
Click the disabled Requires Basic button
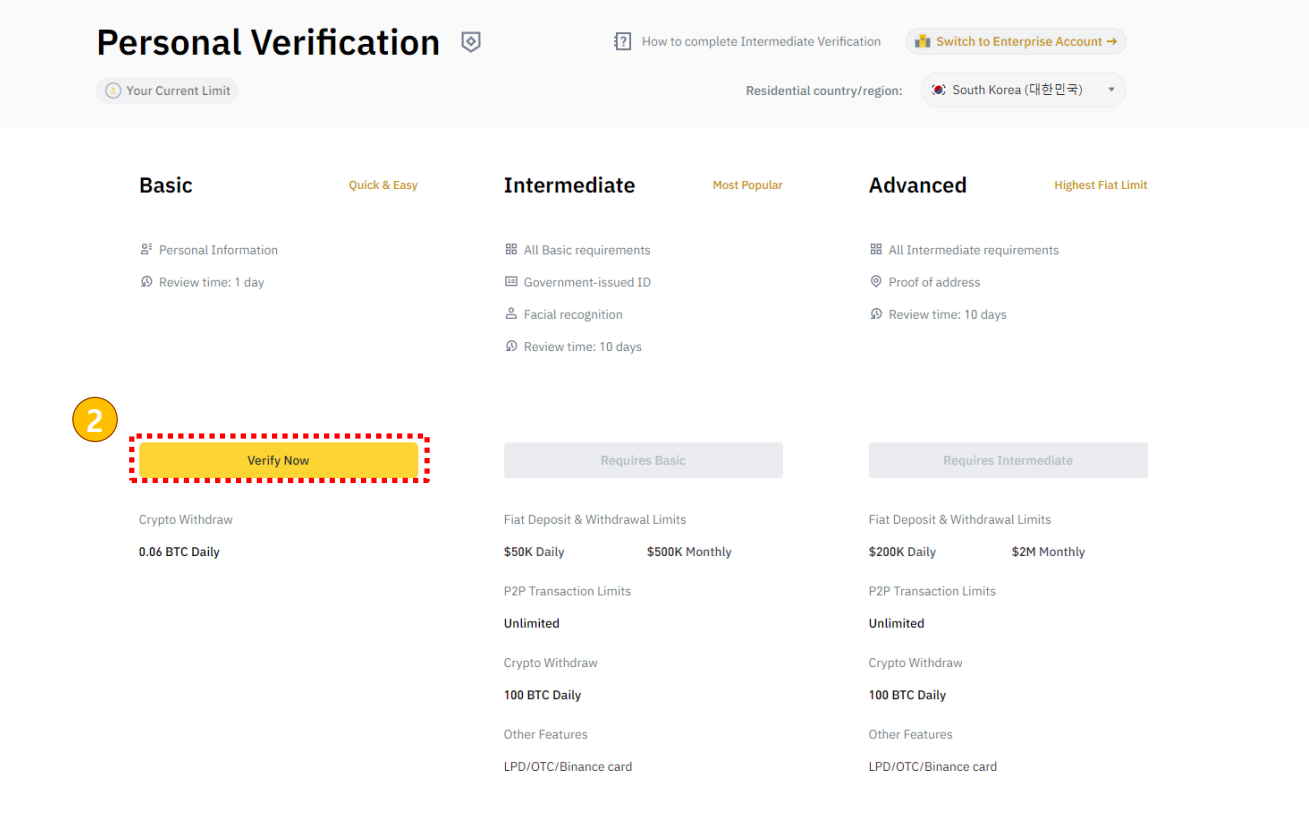643,460
